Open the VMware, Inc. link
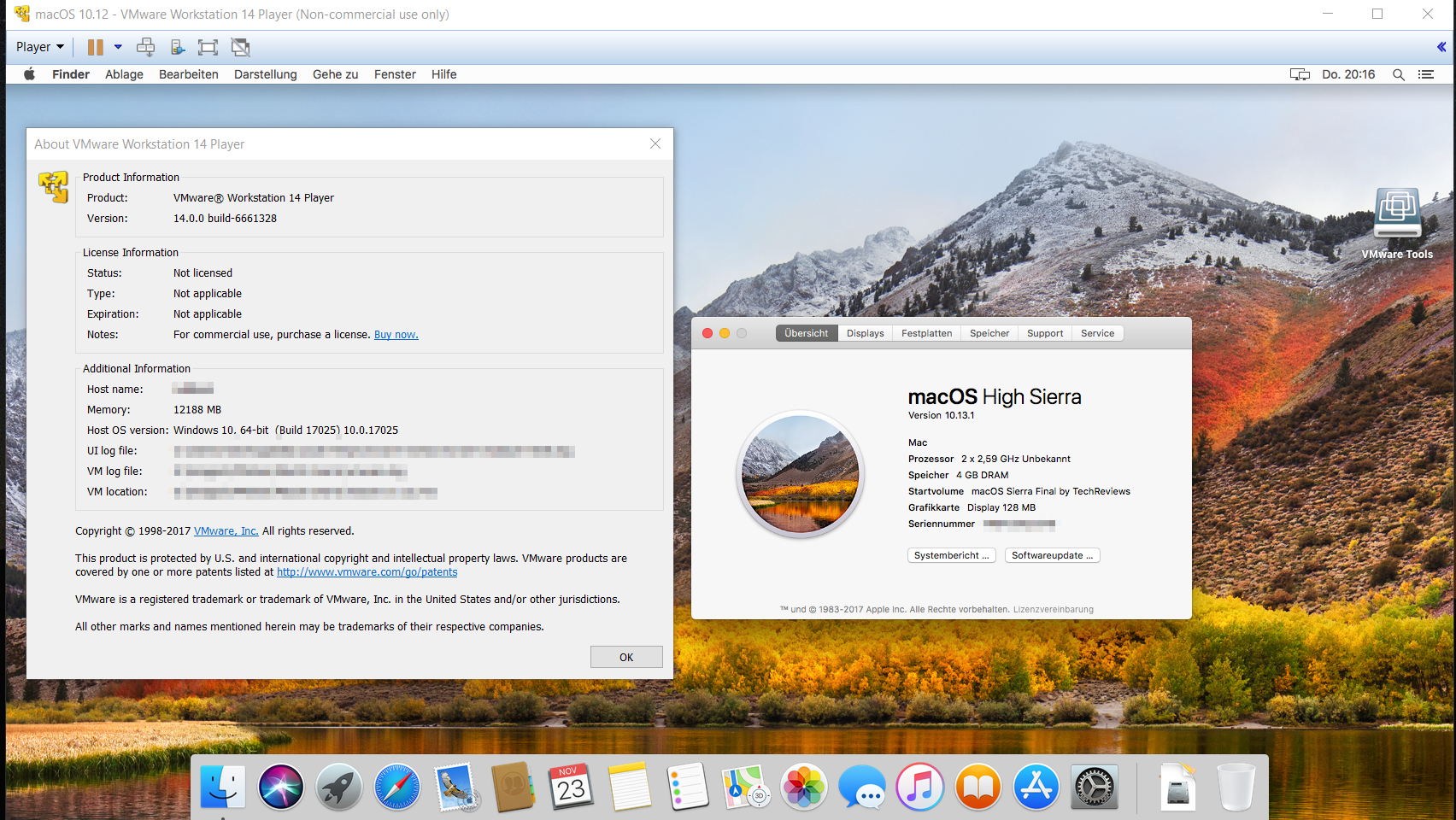Screen dimensions: 1456x820 pos(226,531)
